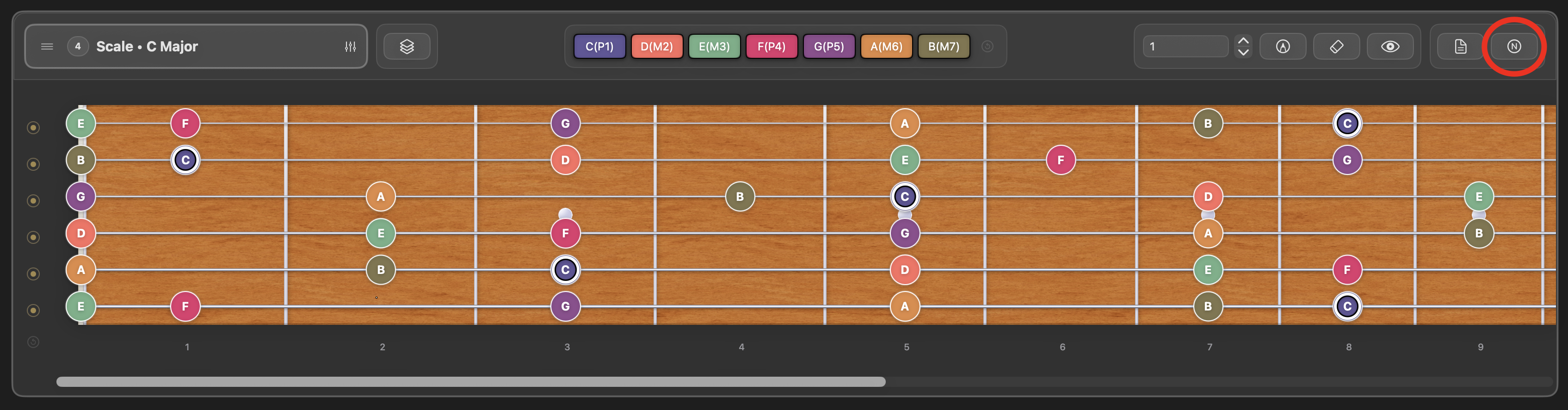Click F note on D string fret 3
Screen dimensions: 1568x410
(x=566, y=233)
